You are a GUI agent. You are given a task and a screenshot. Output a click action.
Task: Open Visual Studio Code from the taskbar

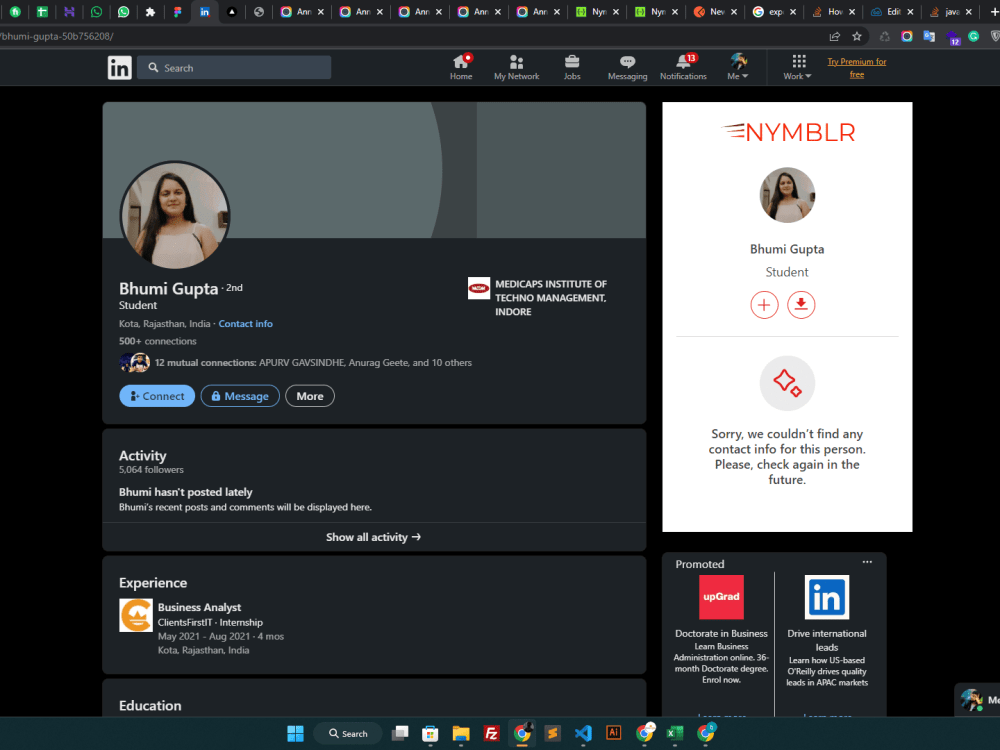pos(583,733)
